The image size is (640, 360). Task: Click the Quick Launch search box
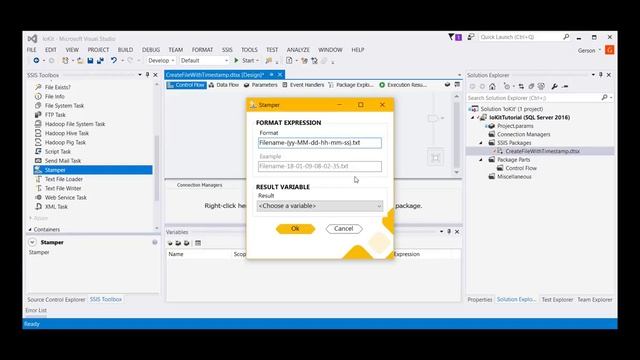click(x=524, y=37)
